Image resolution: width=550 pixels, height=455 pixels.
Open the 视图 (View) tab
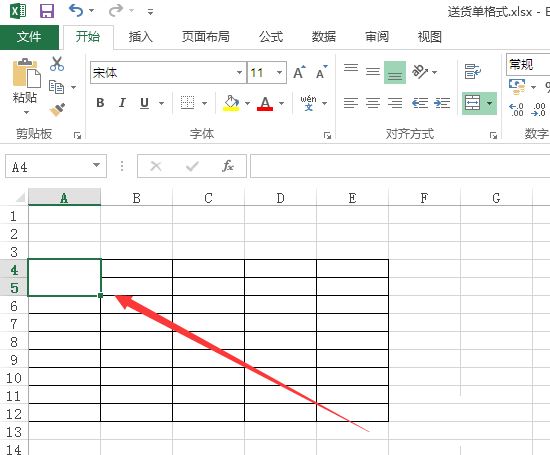(x=429, y=37)
